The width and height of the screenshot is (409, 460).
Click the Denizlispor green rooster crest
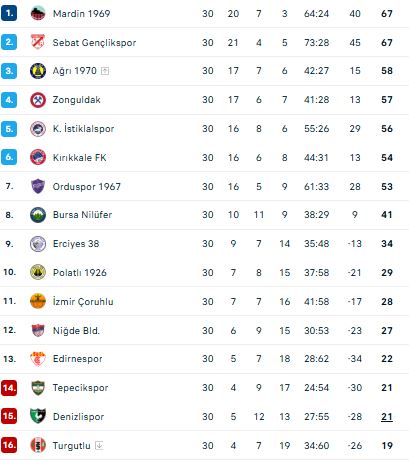pos(38,416)
